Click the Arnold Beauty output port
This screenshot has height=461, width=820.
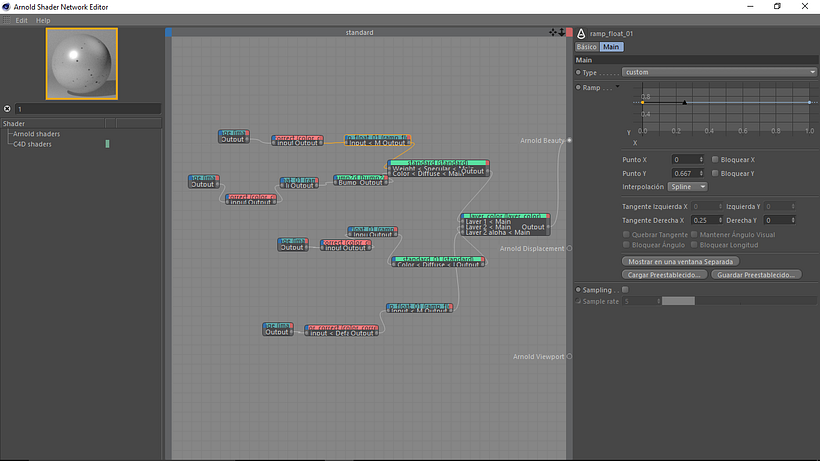570,141
